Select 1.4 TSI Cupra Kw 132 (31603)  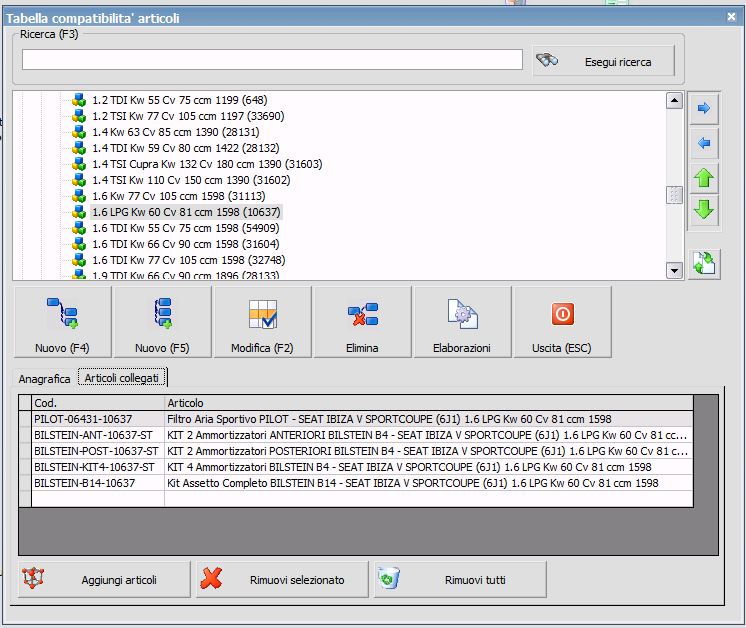pos(207,164)
